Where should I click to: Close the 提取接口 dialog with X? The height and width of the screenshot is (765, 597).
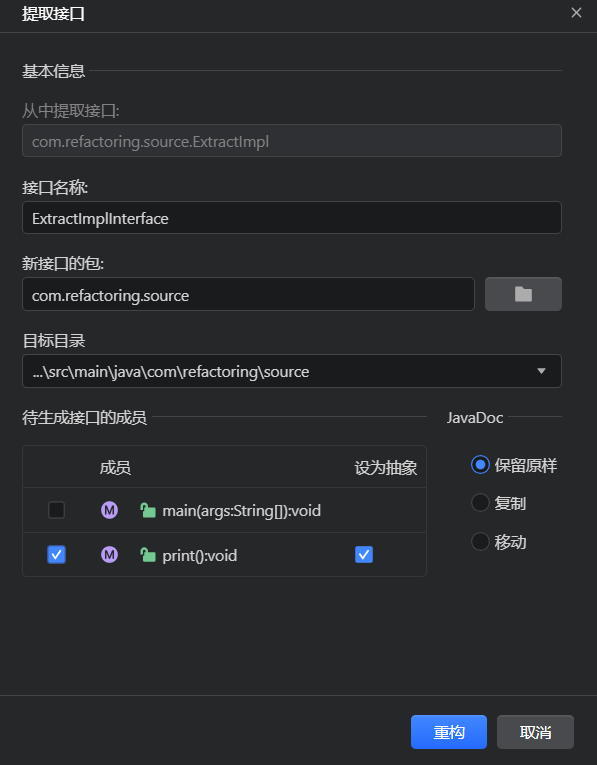(576, 13)
